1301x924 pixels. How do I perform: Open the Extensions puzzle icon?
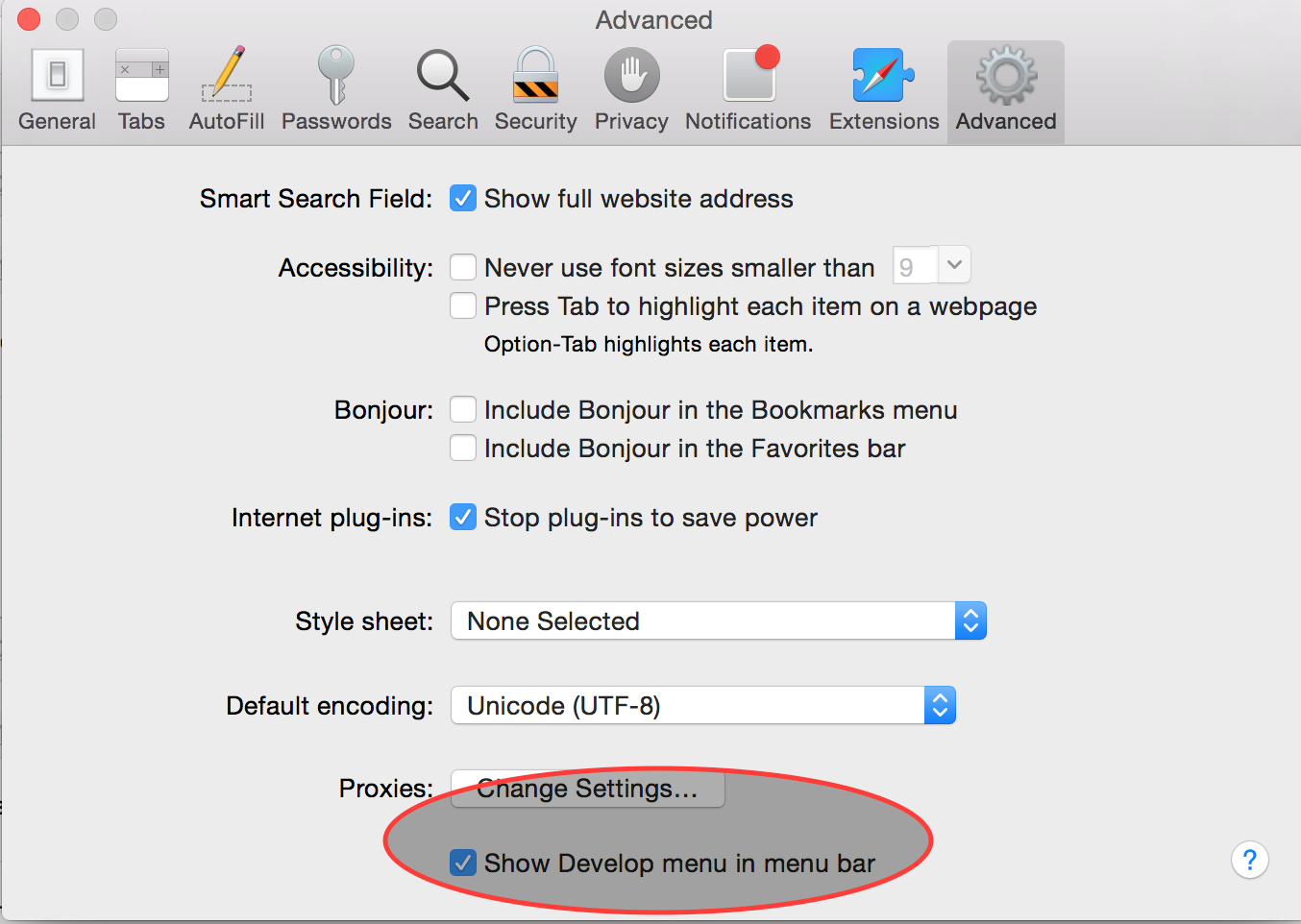884,91
